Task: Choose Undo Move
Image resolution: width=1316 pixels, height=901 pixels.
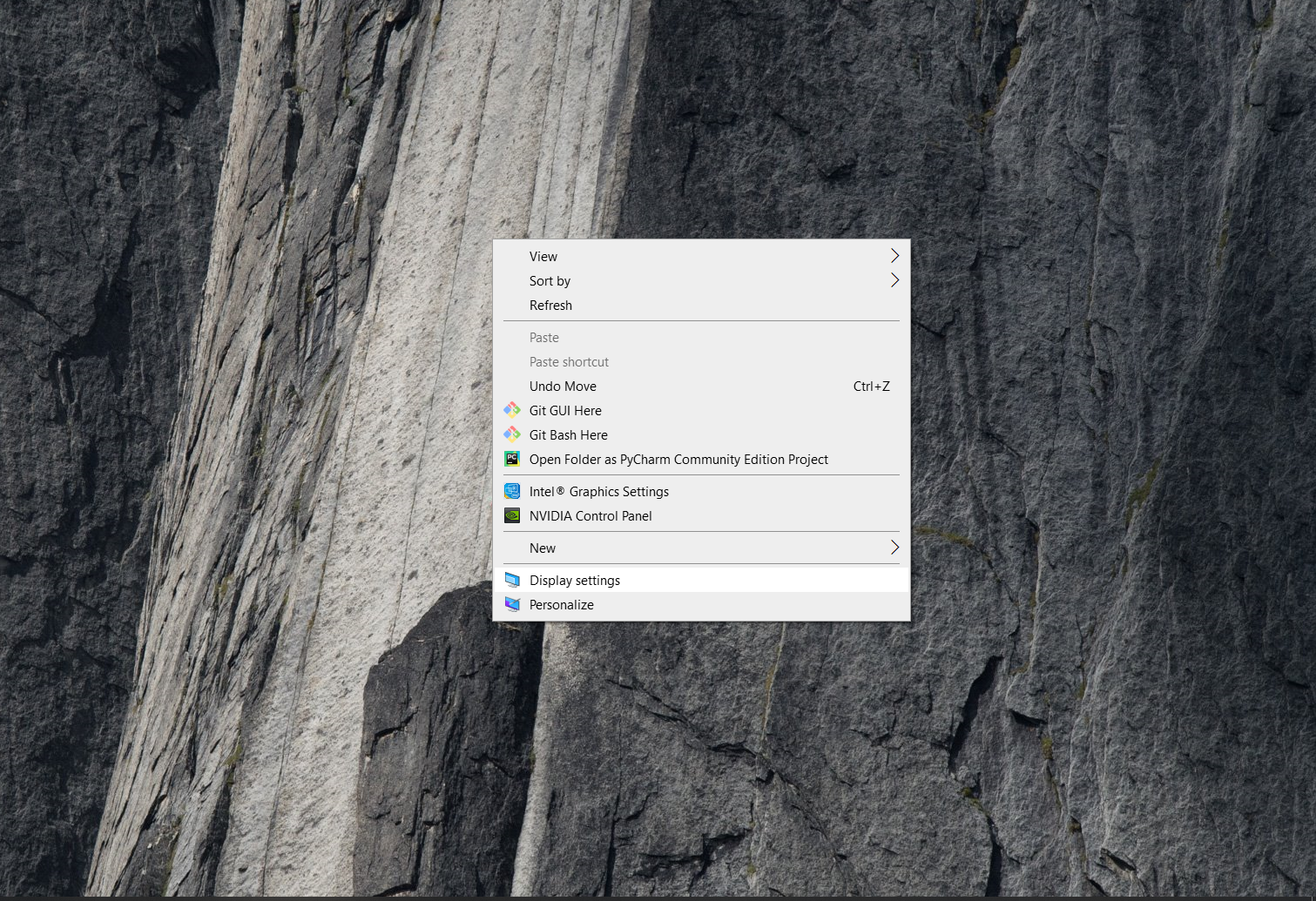Action: click(x=563, y=386)
